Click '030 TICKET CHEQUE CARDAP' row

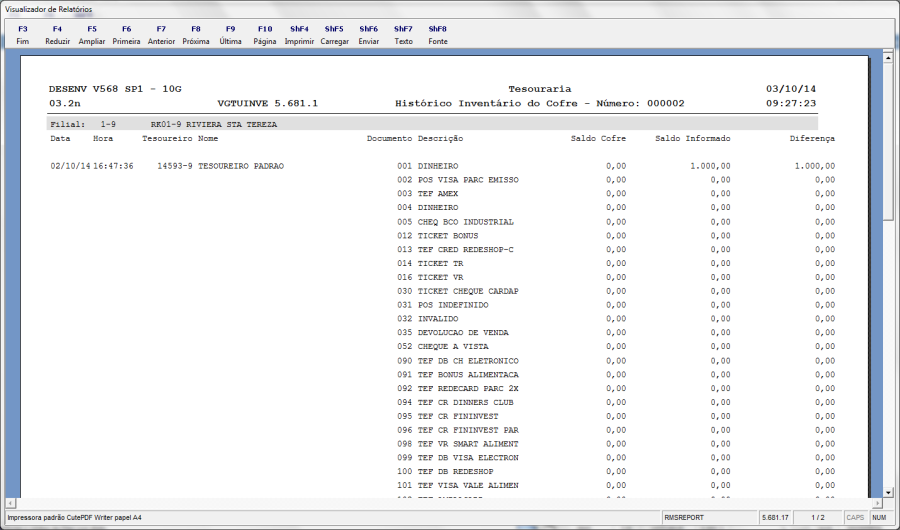(x=457, y=291)
